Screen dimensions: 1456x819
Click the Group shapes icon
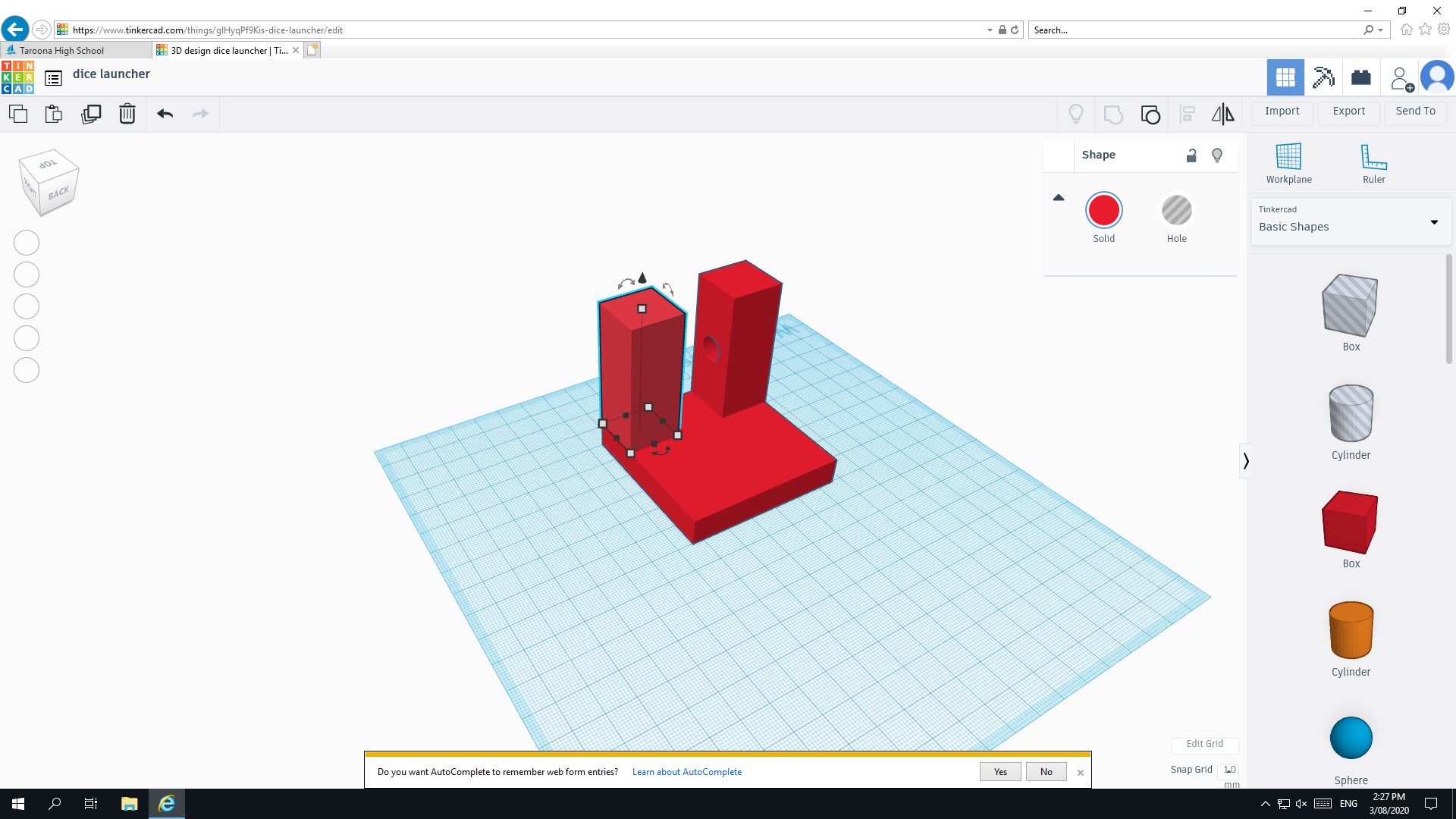1113,115
